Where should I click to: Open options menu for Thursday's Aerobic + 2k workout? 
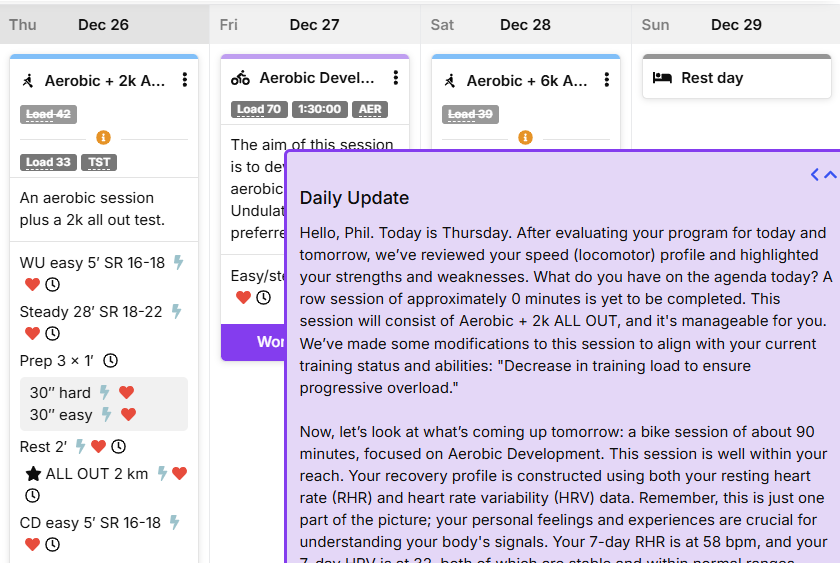click(x=185, y=80)
